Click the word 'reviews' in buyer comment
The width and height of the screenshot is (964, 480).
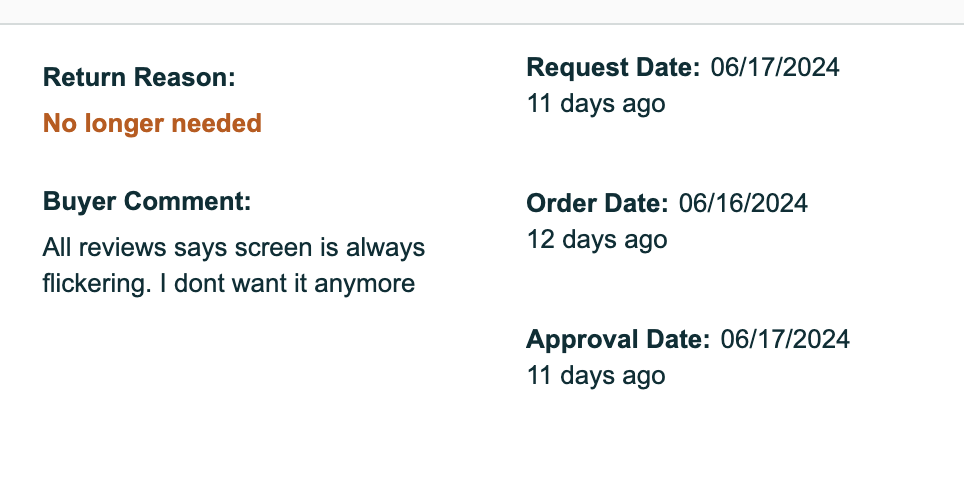pos(122,248)
